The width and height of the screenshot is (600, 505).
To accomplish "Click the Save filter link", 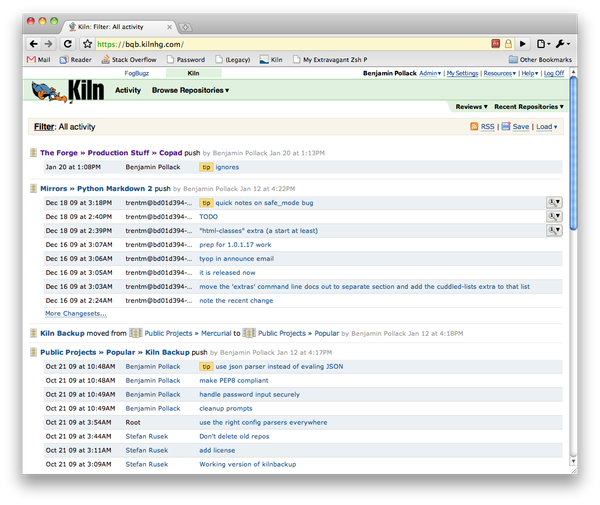I will pyautogui.click(x=521, y=127).
